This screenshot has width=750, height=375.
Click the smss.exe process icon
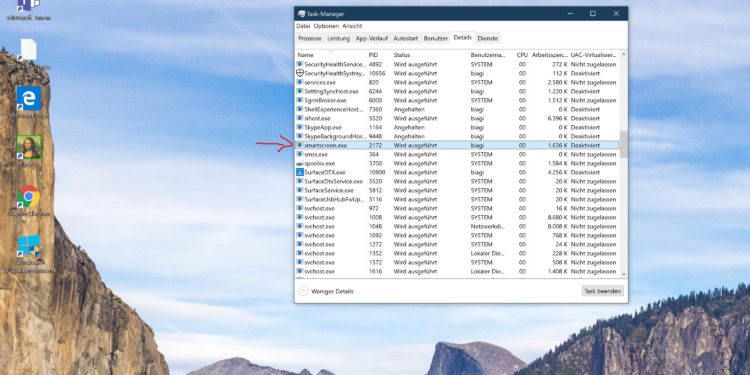[x=300, y=154]
